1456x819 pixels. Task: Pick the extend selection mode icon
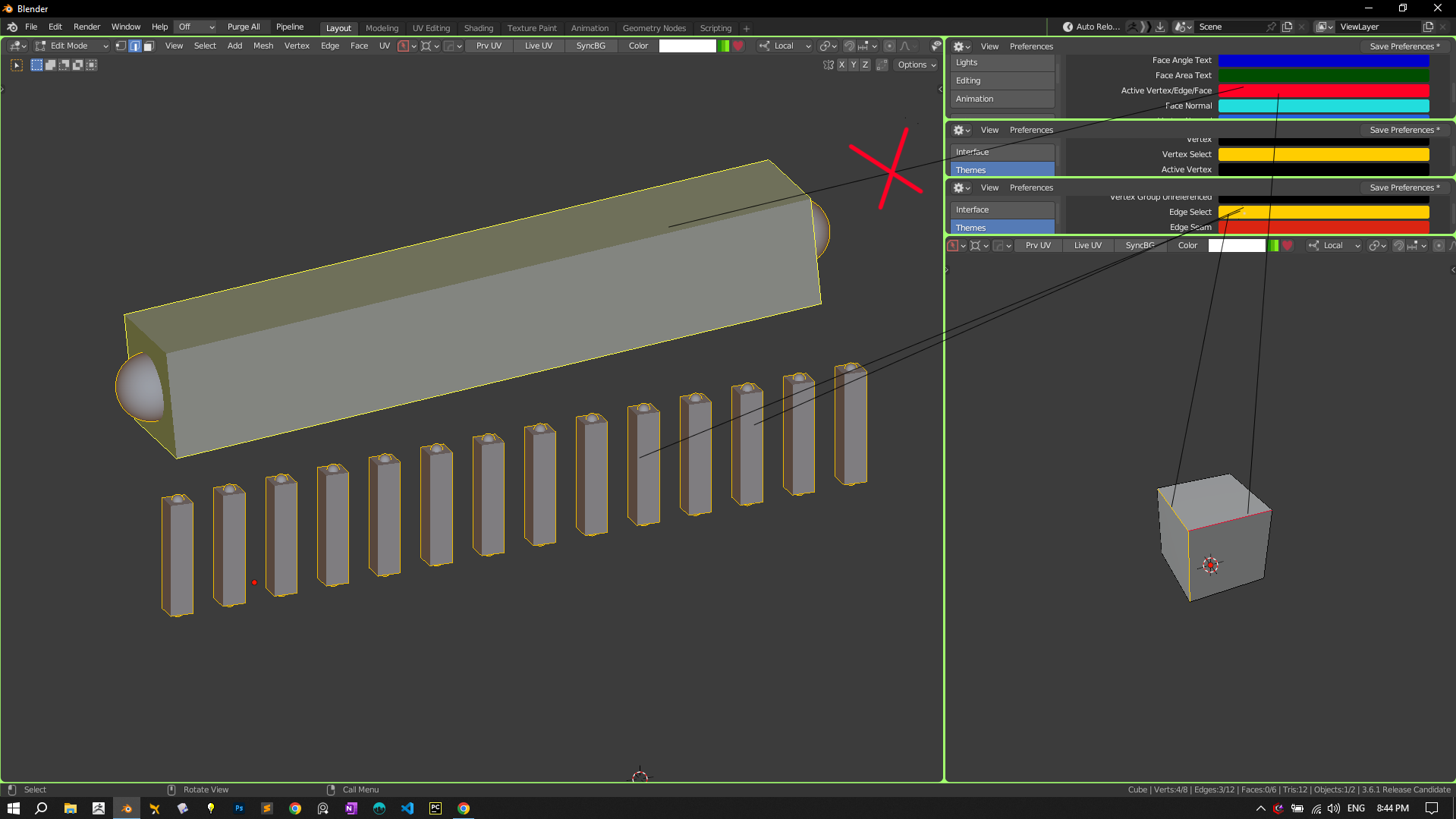point(50,65)
